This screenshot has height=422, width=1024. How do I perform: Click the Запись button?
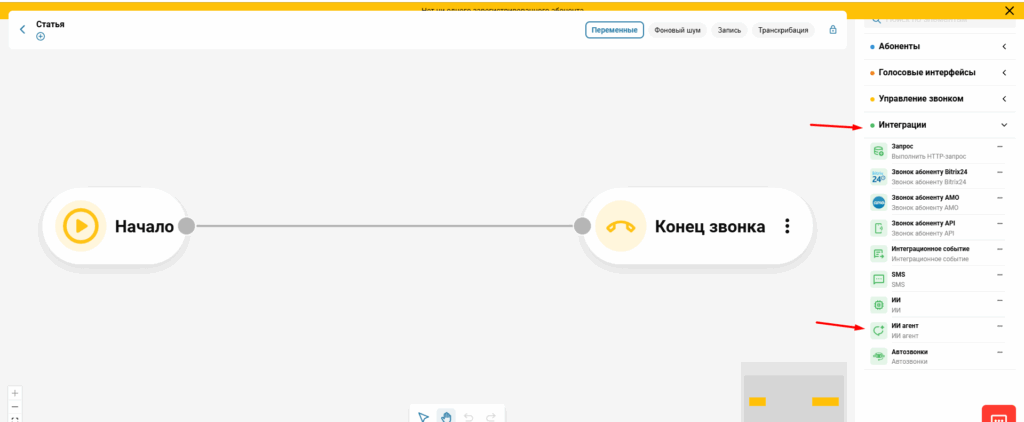coord(729,30)
